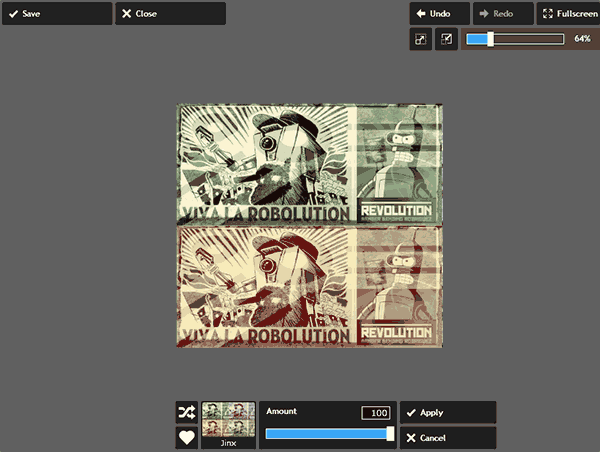Click the 64% zoom value

[x=582, y=39]
